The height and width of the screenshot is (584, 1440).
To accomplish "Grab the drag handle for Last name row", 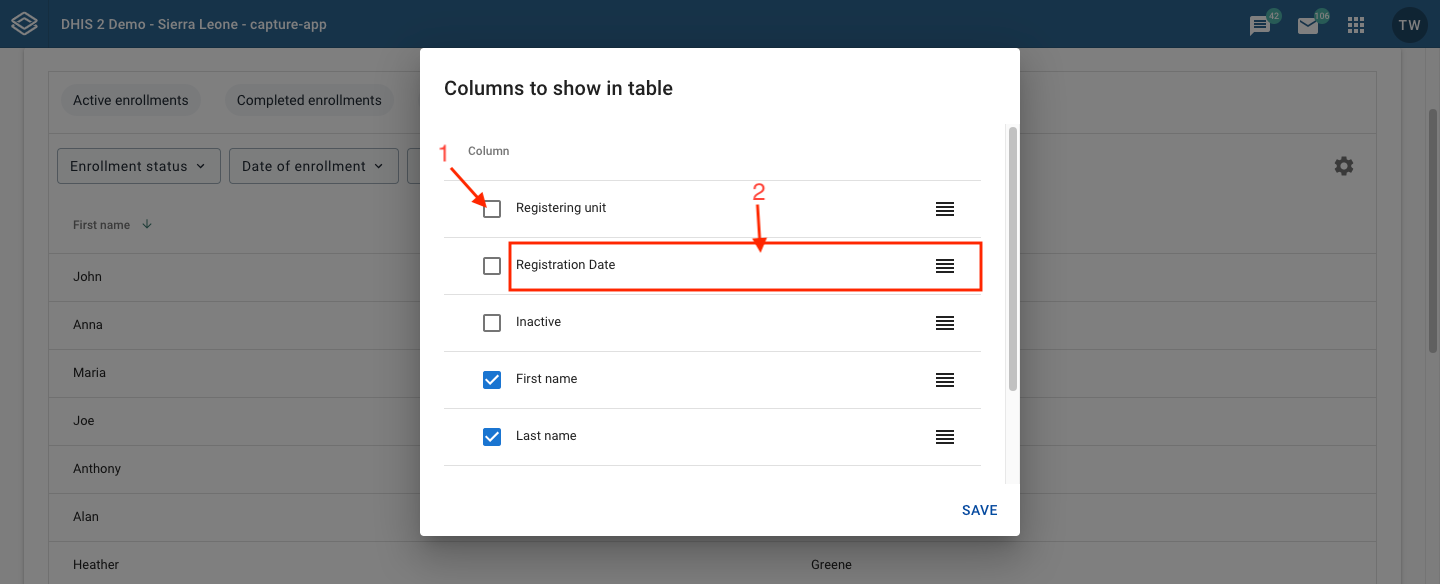I will click(945, 437).
